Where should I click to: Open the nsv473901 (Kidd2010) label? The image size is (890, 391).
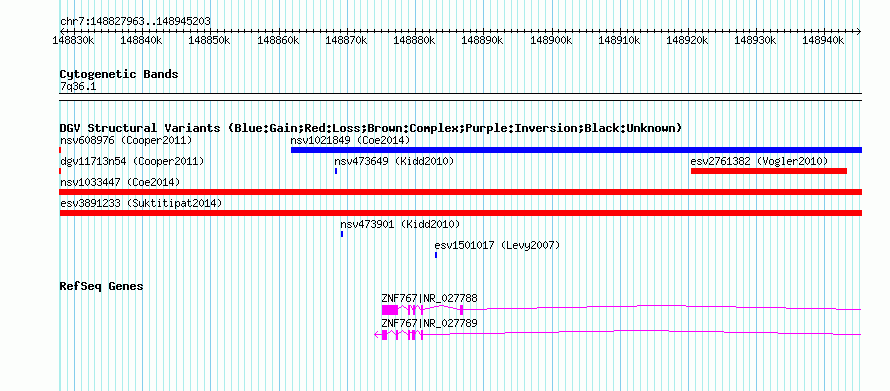(400, 224)
